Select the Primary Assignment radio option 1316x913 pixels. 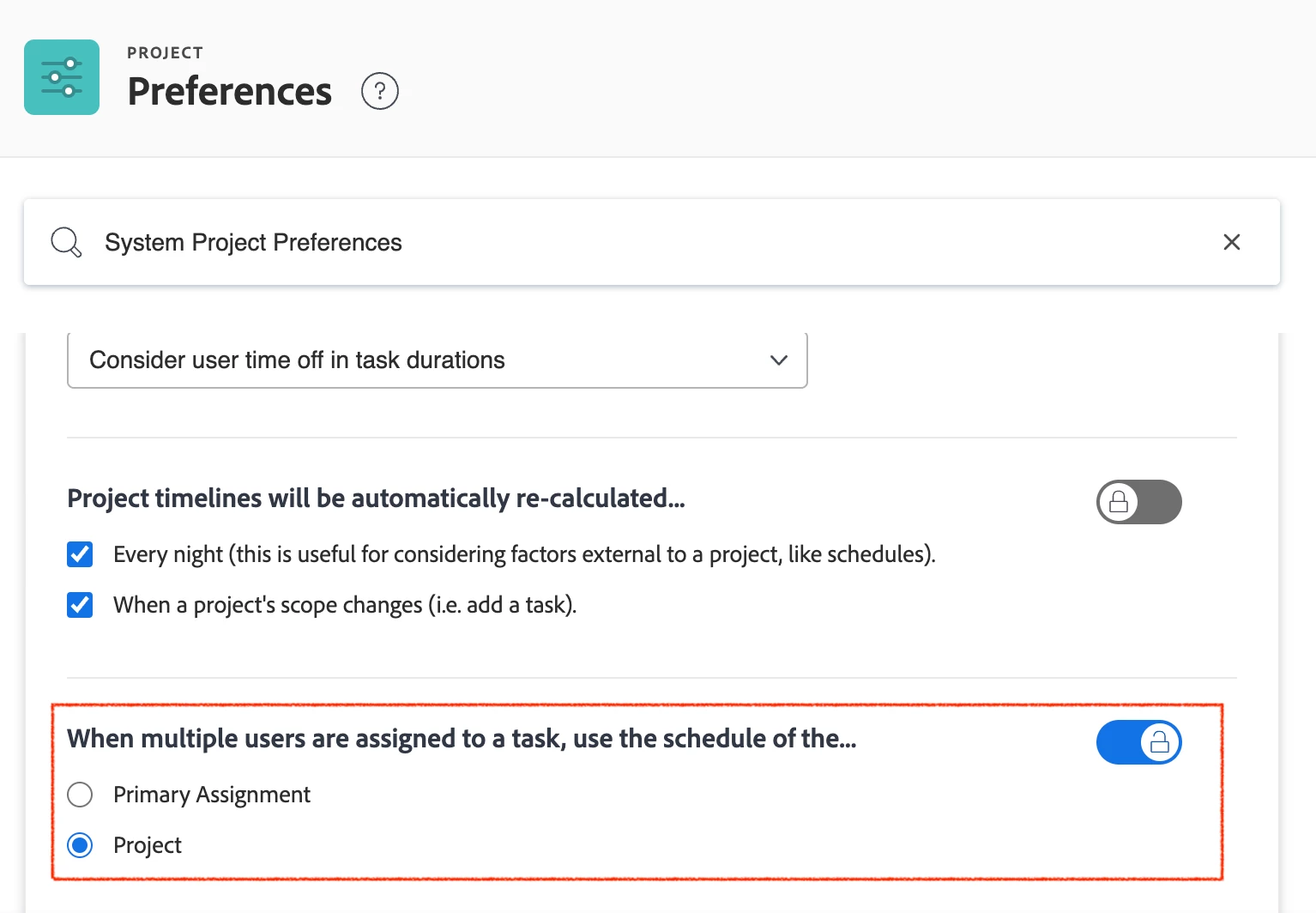tap(80, 795)
